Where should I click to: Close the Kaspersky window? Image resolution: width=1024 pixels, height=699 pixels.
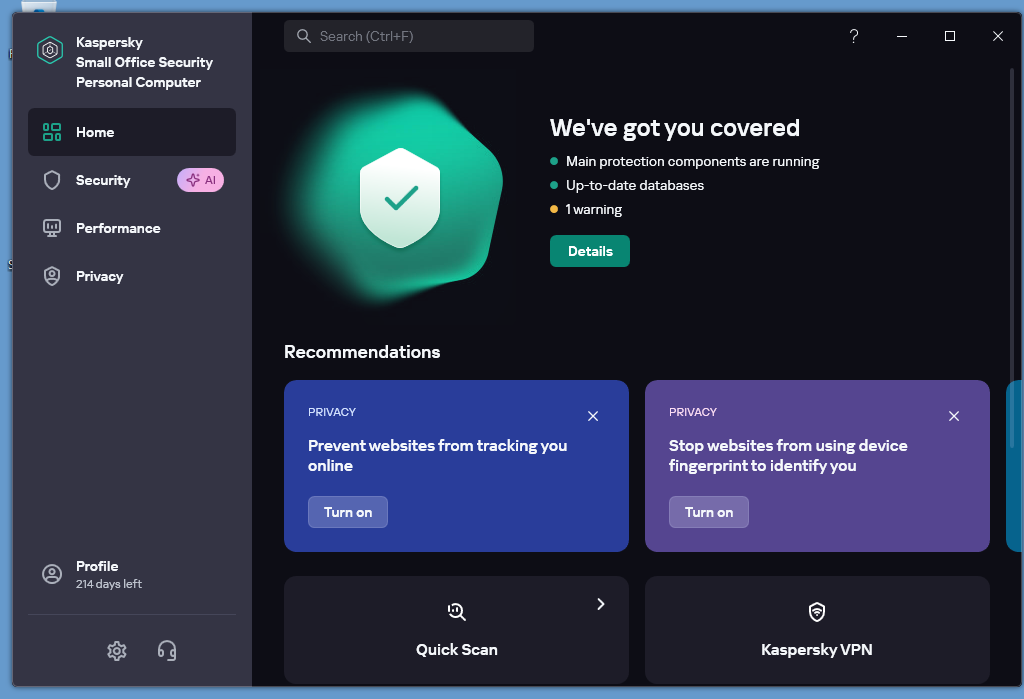(998, 36)
